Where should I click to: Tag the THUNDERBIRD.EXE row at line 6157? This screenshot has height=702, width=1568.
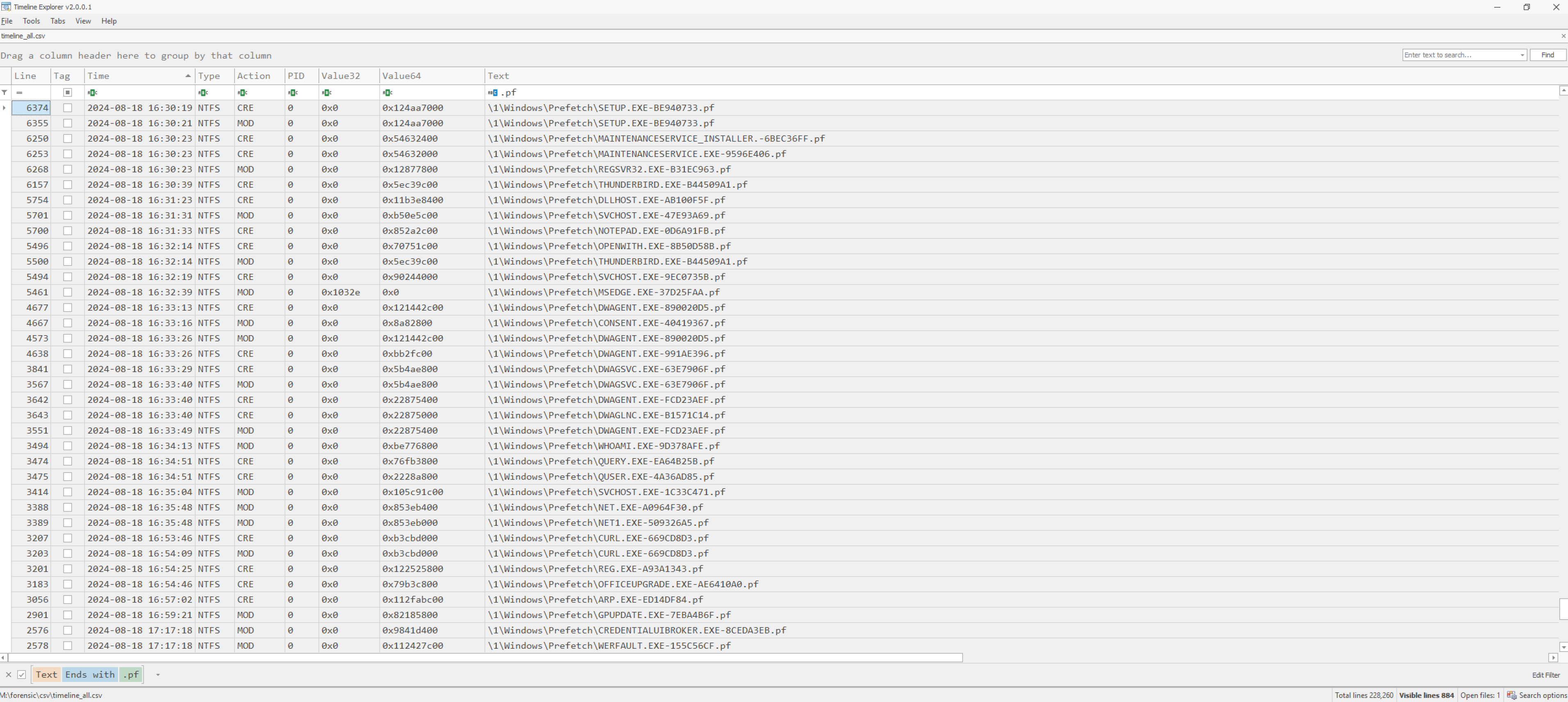pos(68,184)
